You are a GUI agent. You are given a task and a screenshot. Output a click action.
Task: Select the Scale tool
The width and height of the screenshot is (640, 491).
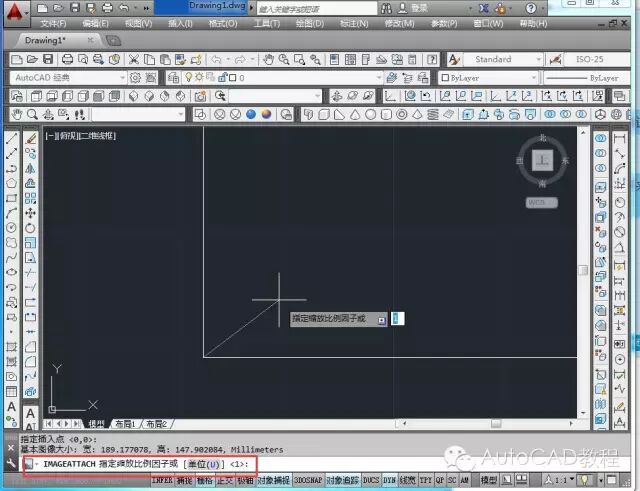31,243
